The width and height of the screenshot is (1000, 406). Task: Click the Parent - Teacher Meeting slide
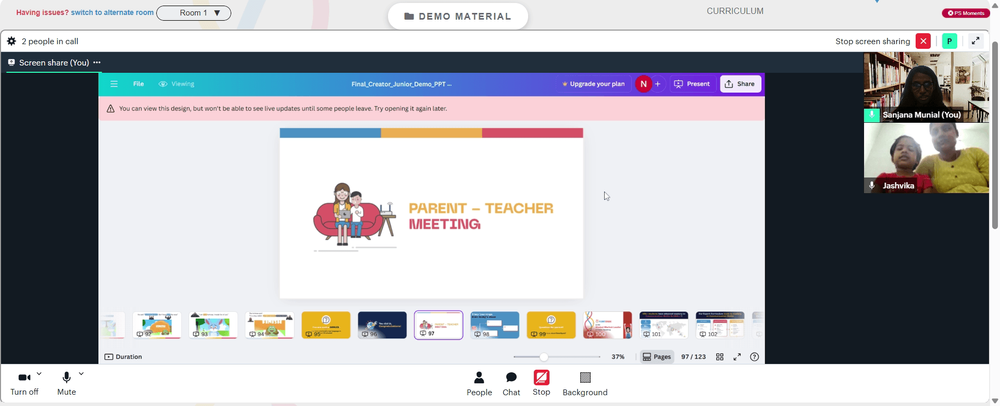click(x=431, y=213)
